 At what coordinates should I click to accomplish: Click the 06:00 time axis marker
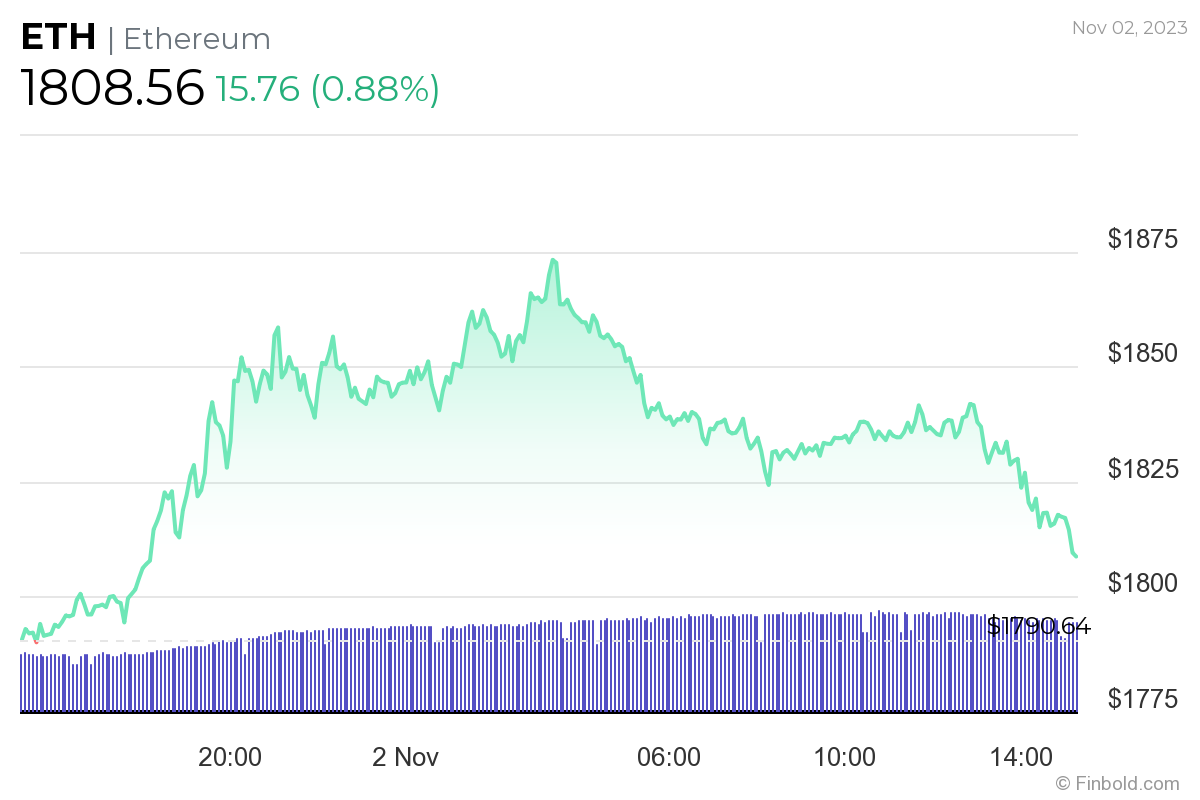point(669,757)
